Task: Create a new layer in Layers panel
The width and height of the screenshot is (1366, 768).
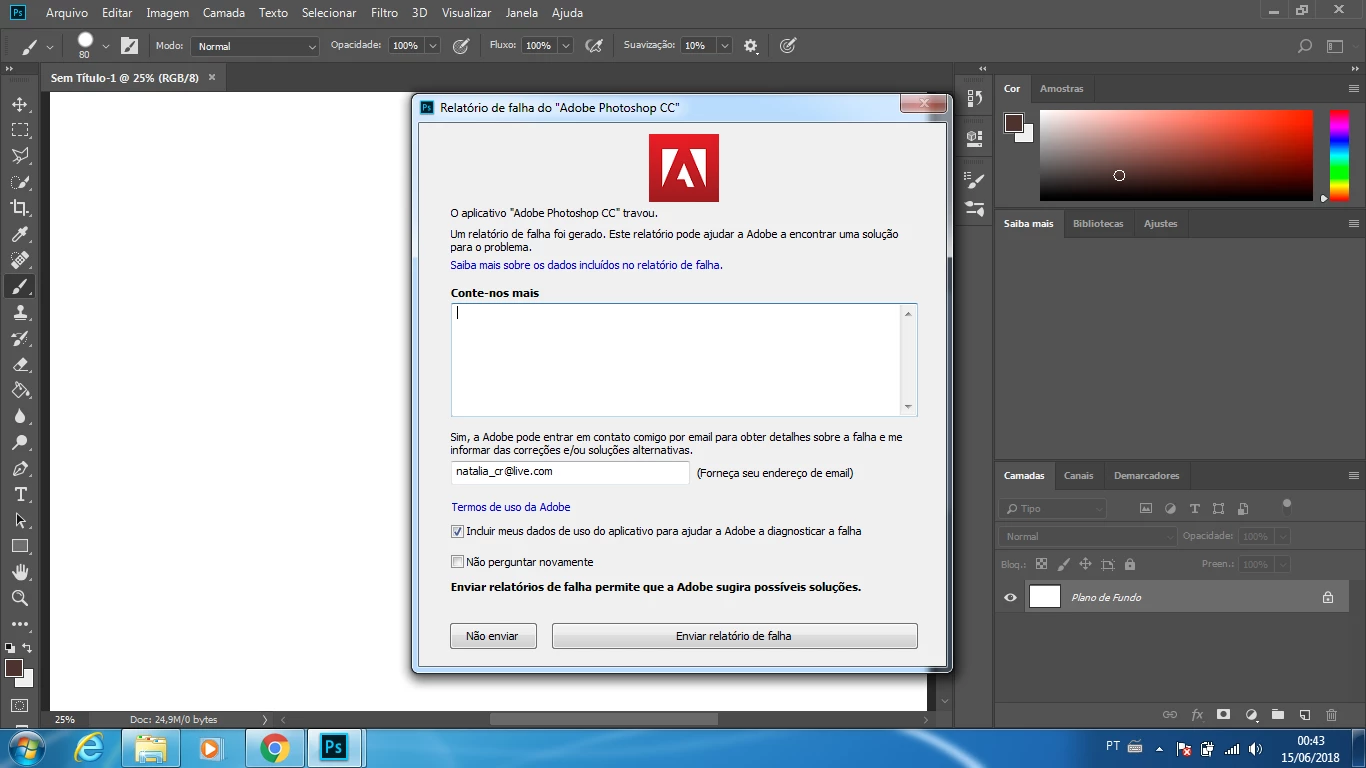Action: click(1305, 715)
